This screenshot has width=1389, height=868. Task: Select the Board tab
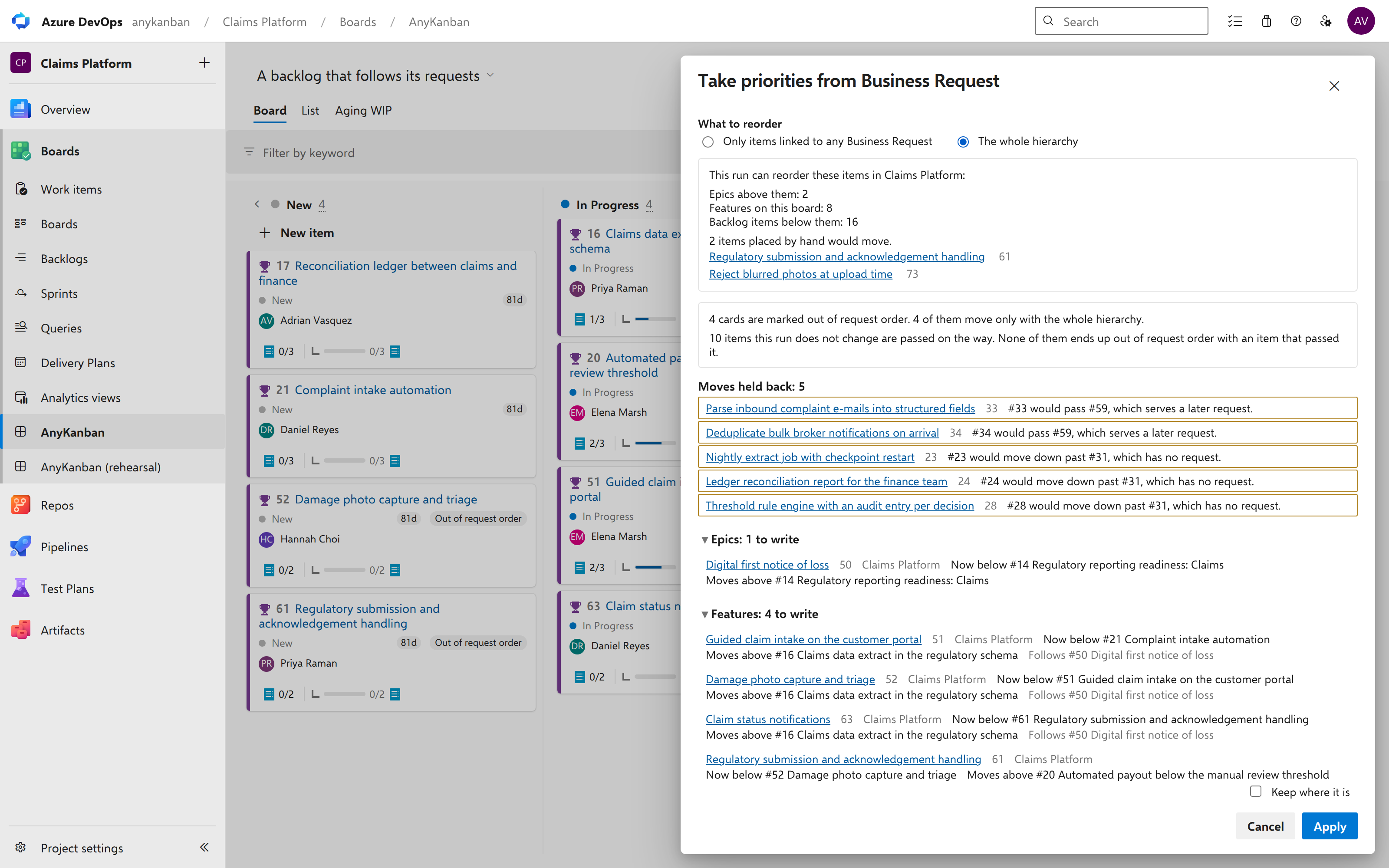point(270,110)
